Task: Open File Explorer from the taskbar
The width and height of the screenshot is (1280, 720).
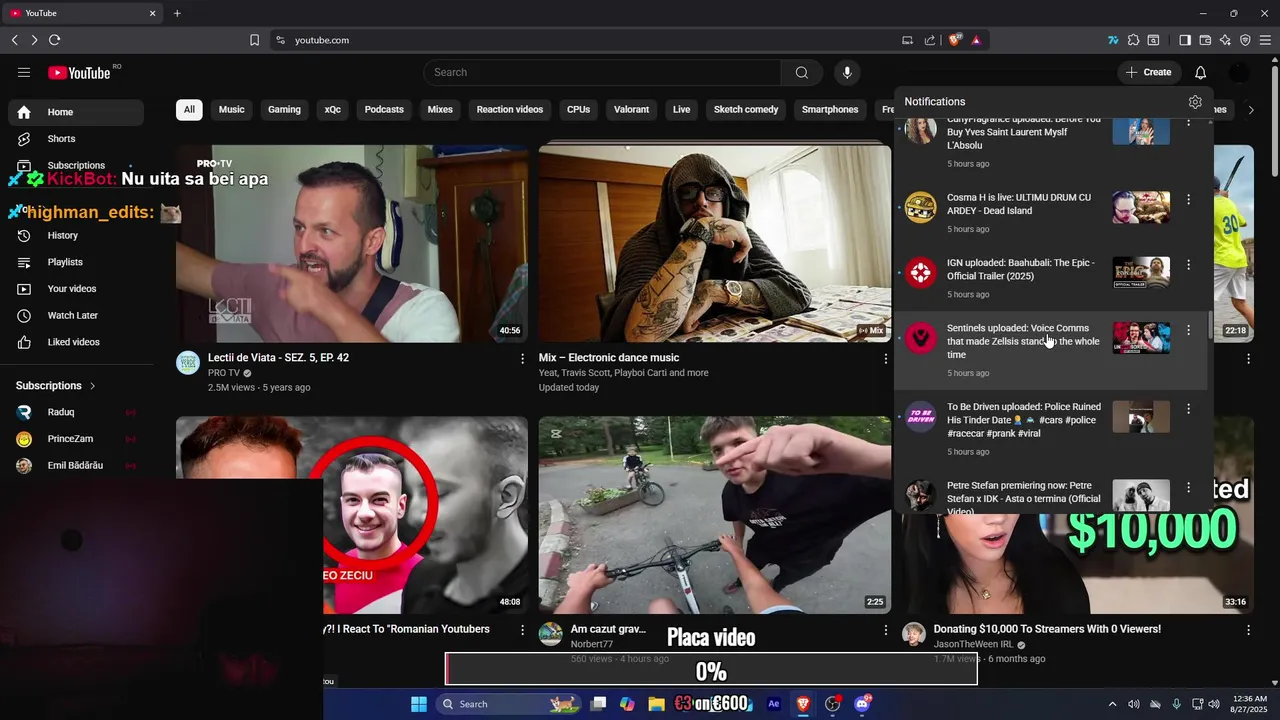Action: [655, 704]
